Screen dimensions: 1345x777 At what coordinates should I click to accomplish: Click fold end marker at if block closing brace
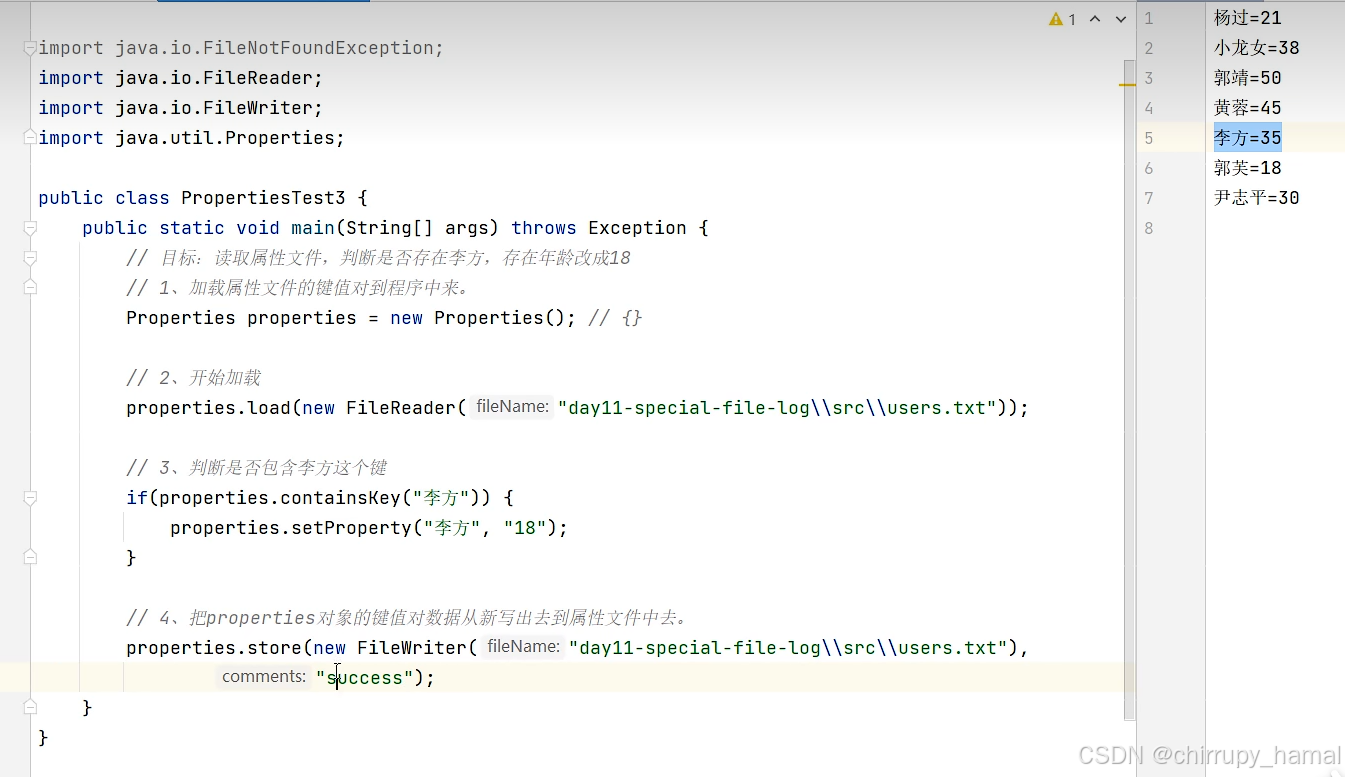[30, 558]
